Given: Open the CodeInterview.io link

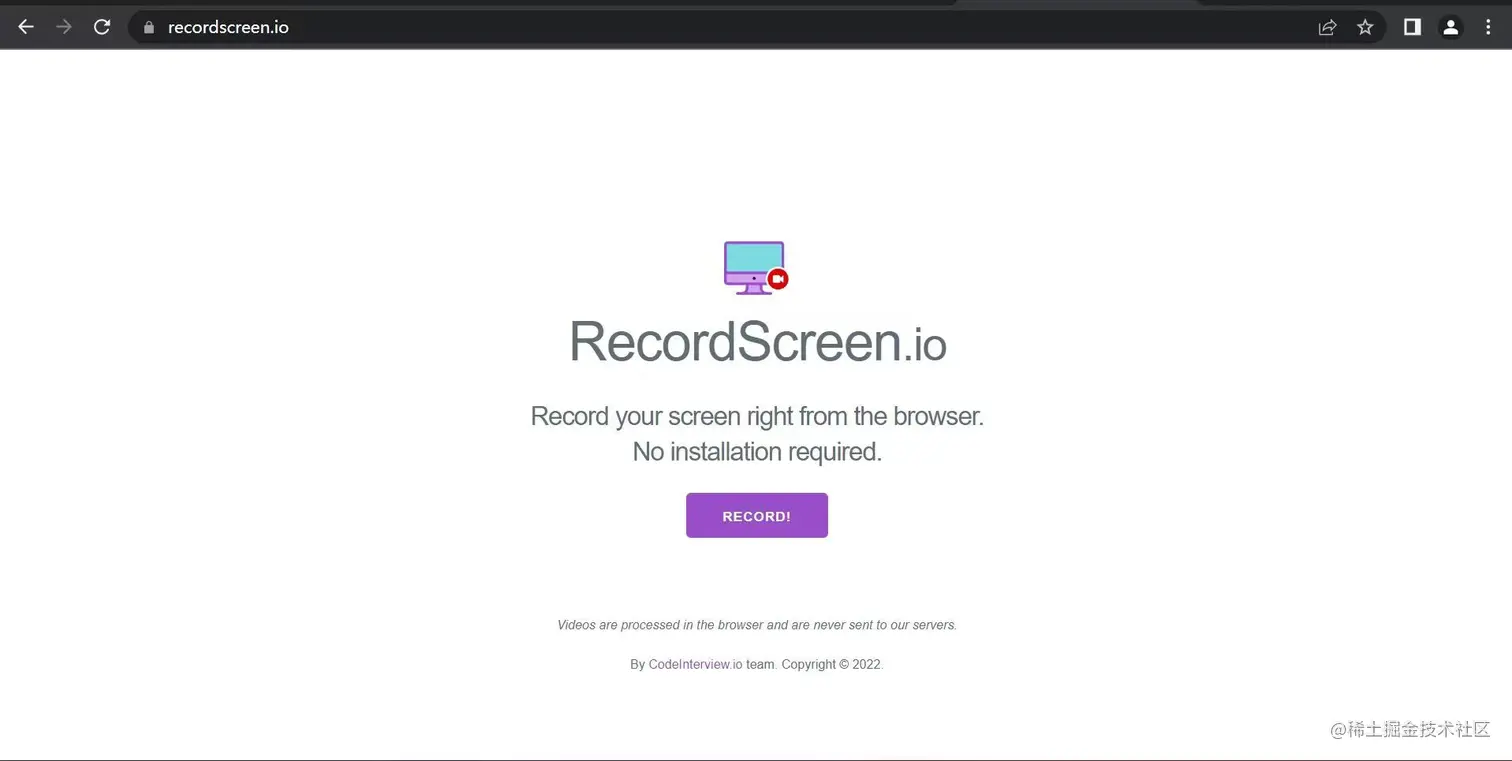Looking at the screenshot, I should (x=695, y=664).
